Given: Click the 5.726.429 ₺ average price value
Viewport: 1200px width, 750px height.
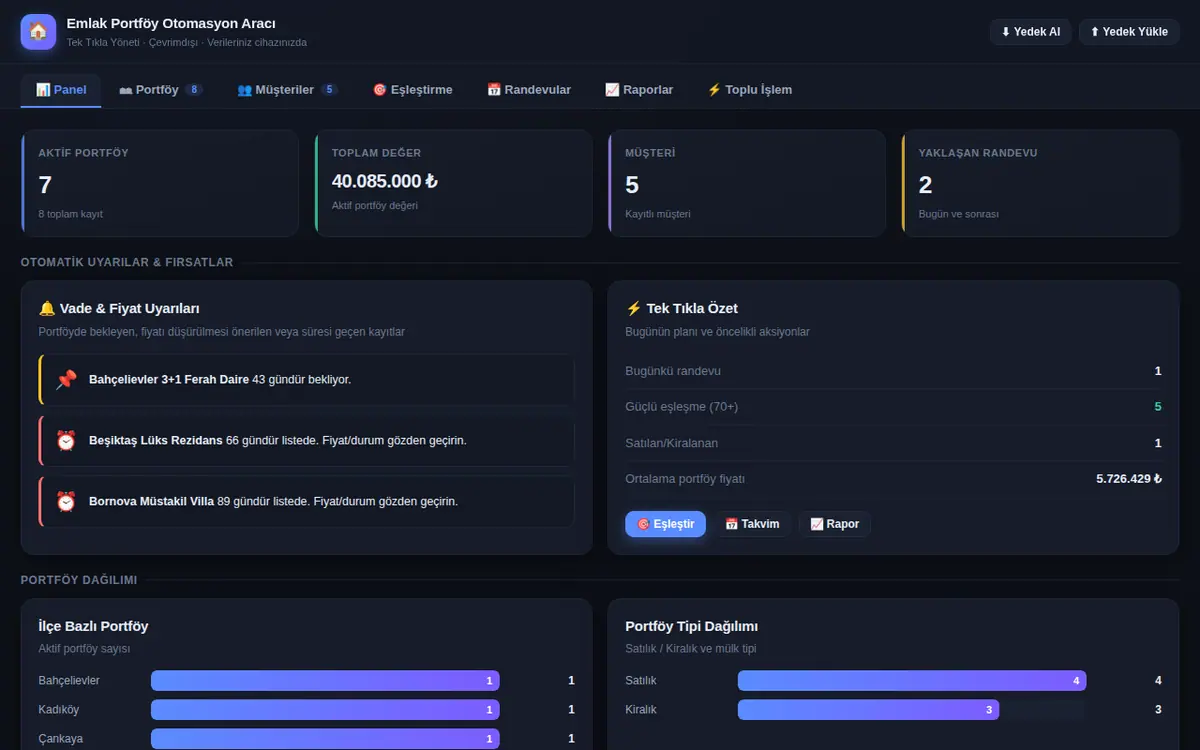Looking at the screenshot, I should coord(1129,479).
